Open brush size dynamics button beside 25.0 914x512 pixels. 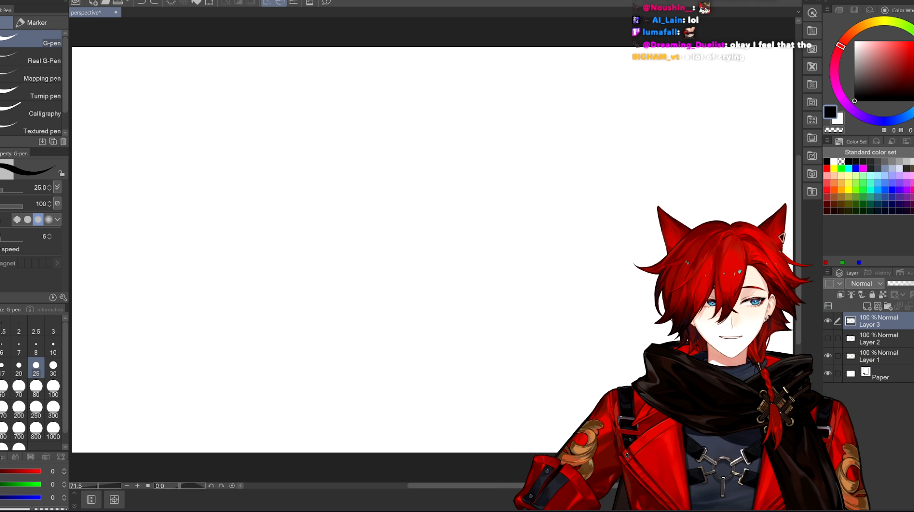pos(57,187)
